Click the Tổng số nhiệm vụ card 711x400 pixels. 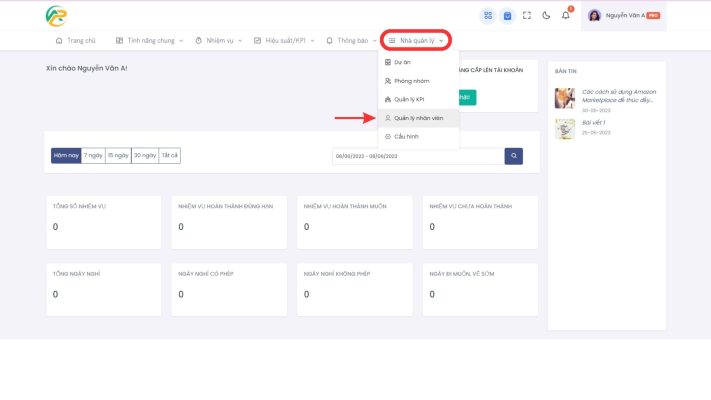coord(103,222)
